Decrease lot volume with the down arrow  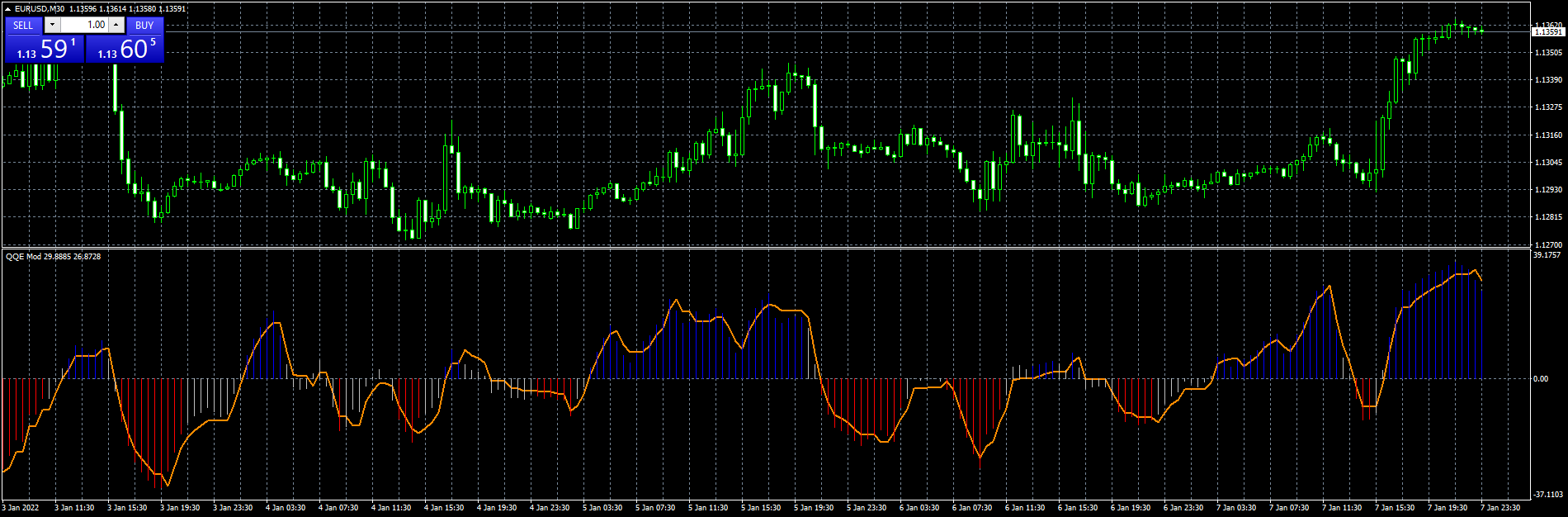[x=52, y=25]
